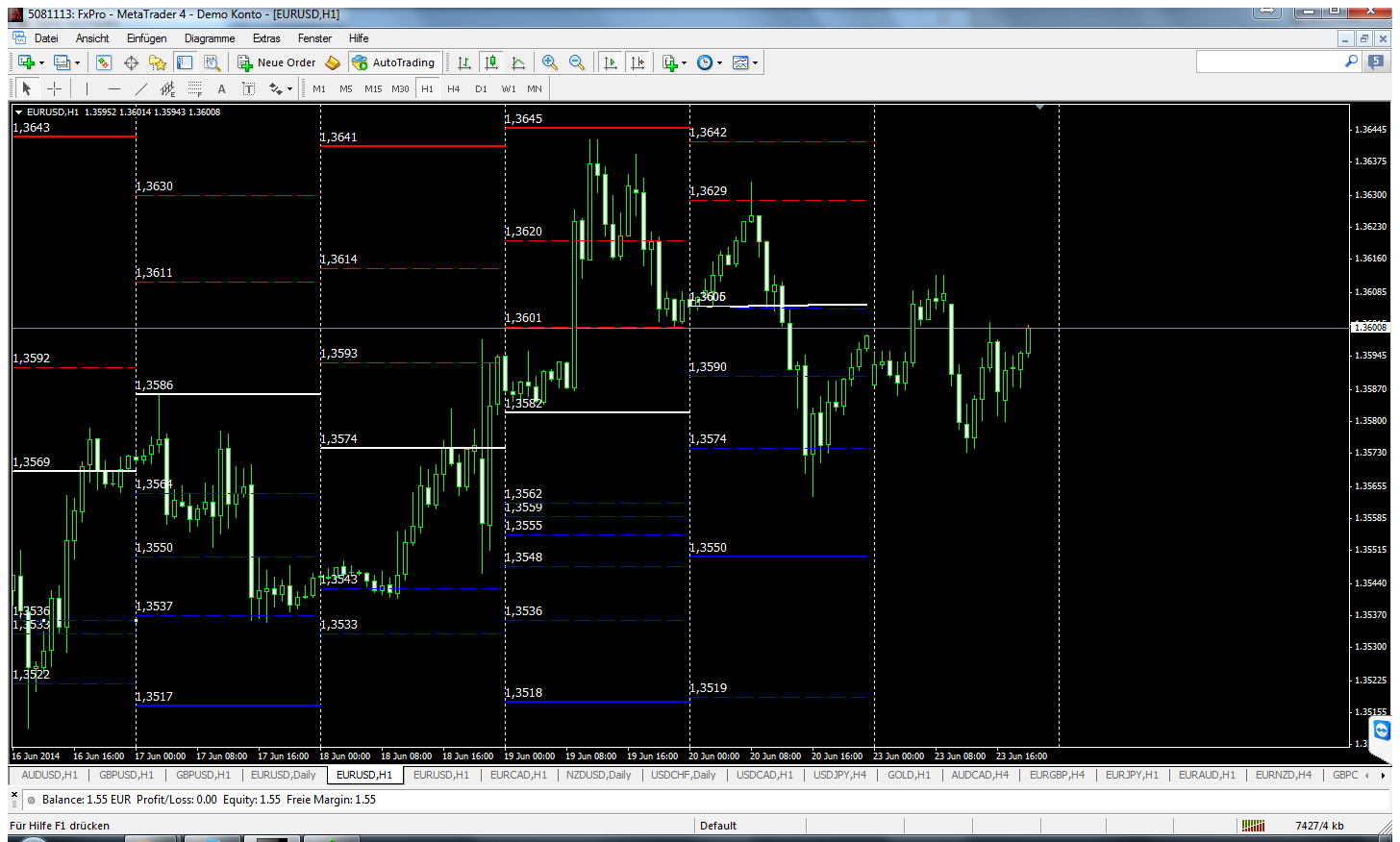This screenshot has height=842, width=1400.
Task: Switch to W1 weekly timeframe
Action: pyautogui.click(x=509, y=88)
